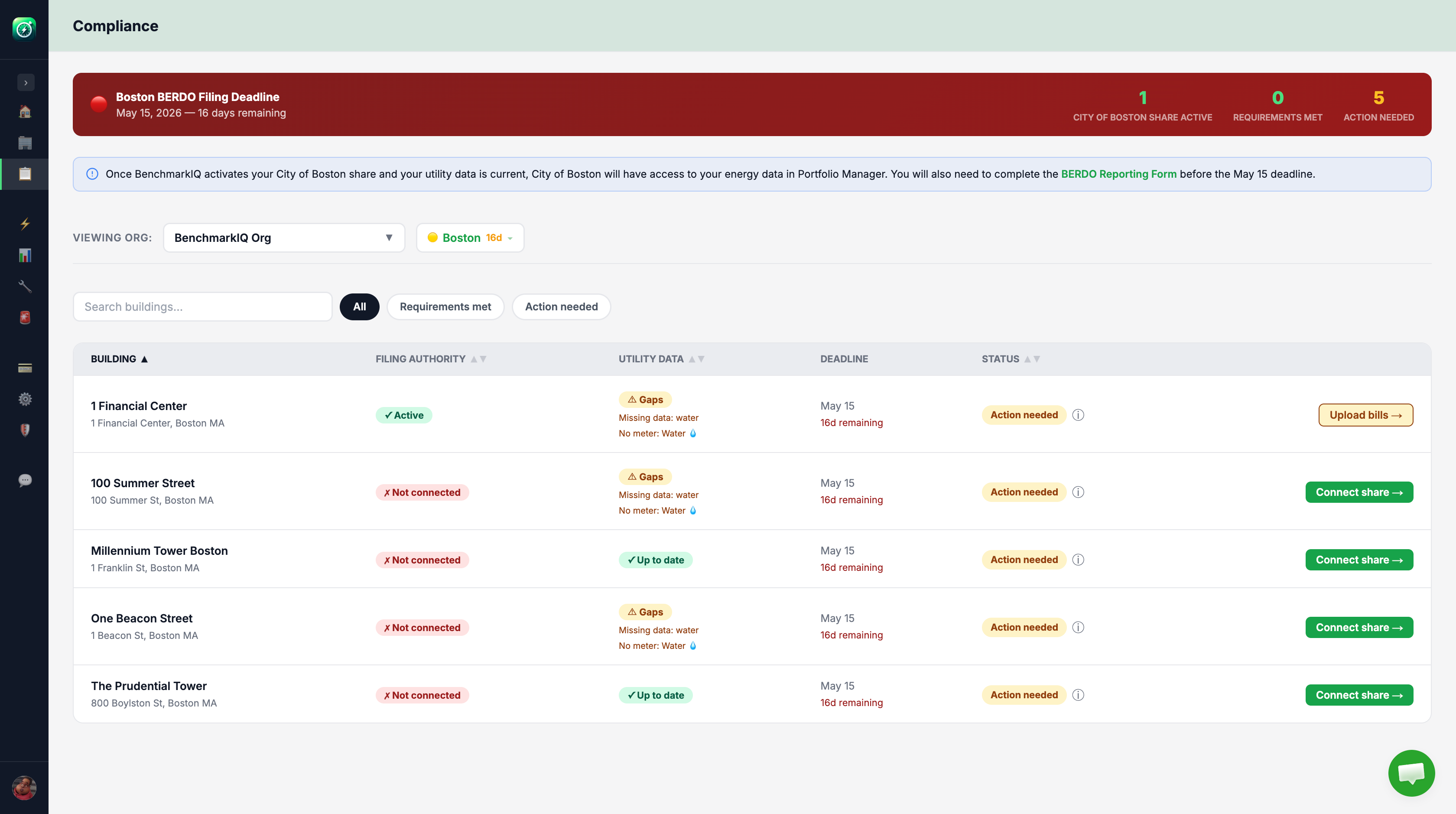
Task: Click the 100 Summer Street building name
Action: 143,483
